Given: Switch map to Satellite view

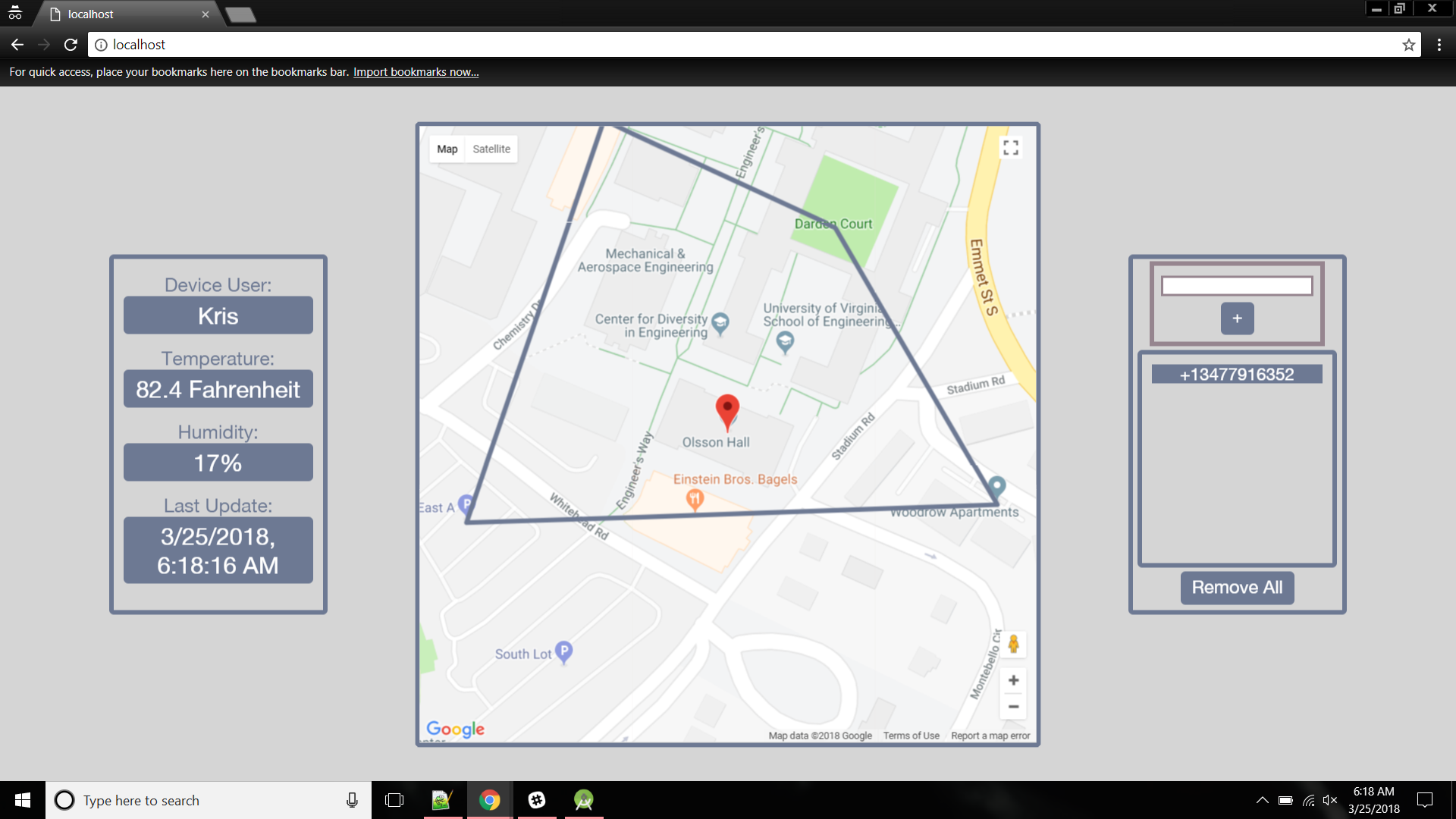Looking at the screenshot, I should [x=491, y=149].
